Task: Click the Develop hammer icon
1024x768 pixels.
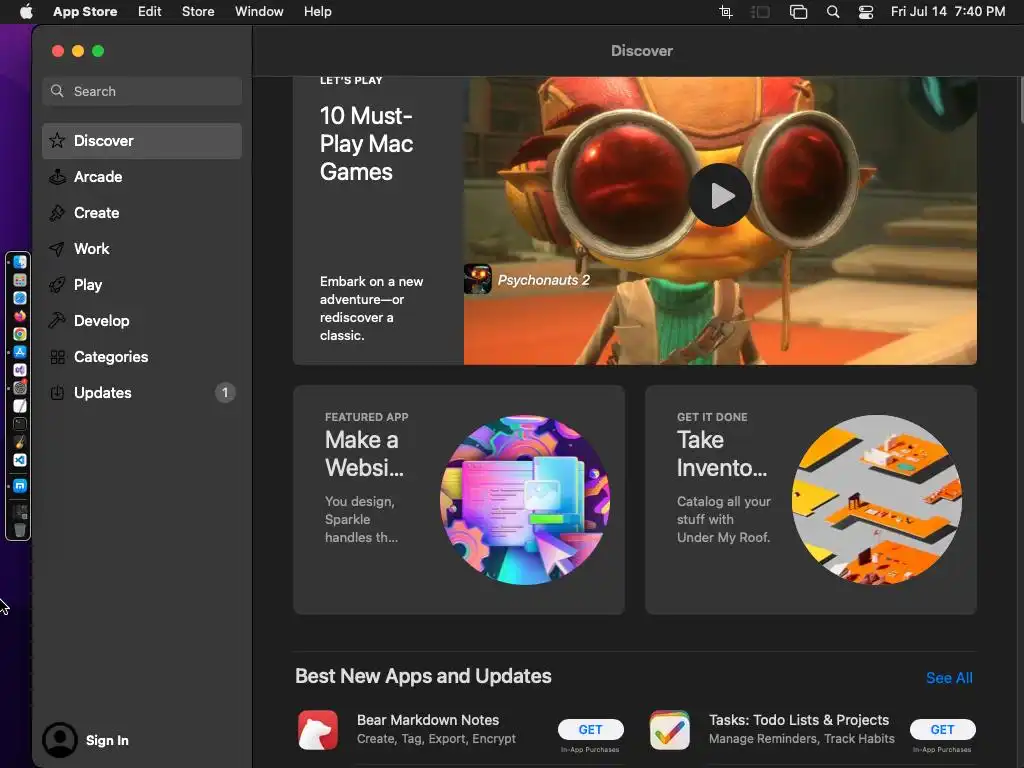Action: tap(57, 321)
